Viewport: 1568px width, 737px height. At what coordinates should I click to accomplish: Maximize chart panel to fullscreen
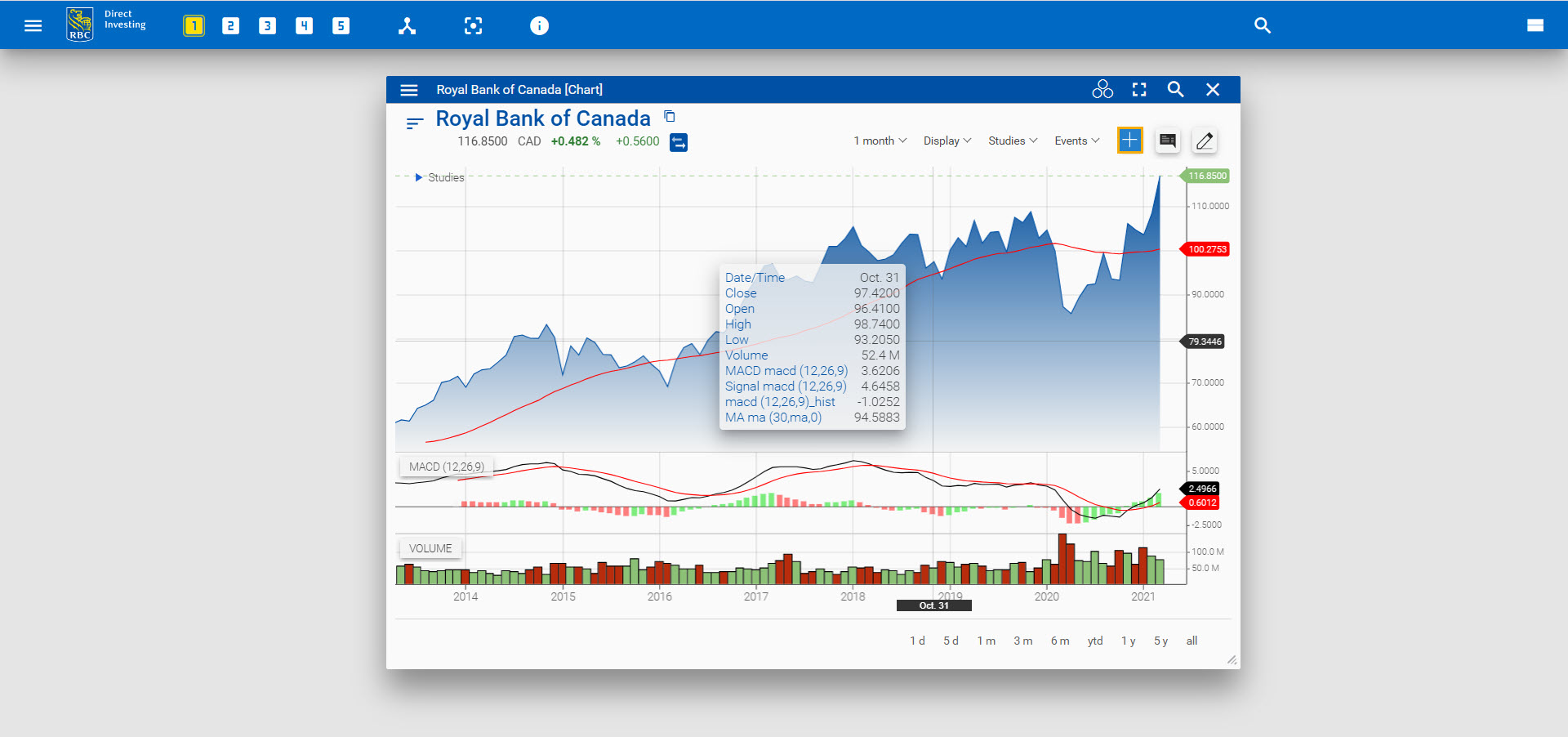pyautogui.click(x=1139, y=90)
